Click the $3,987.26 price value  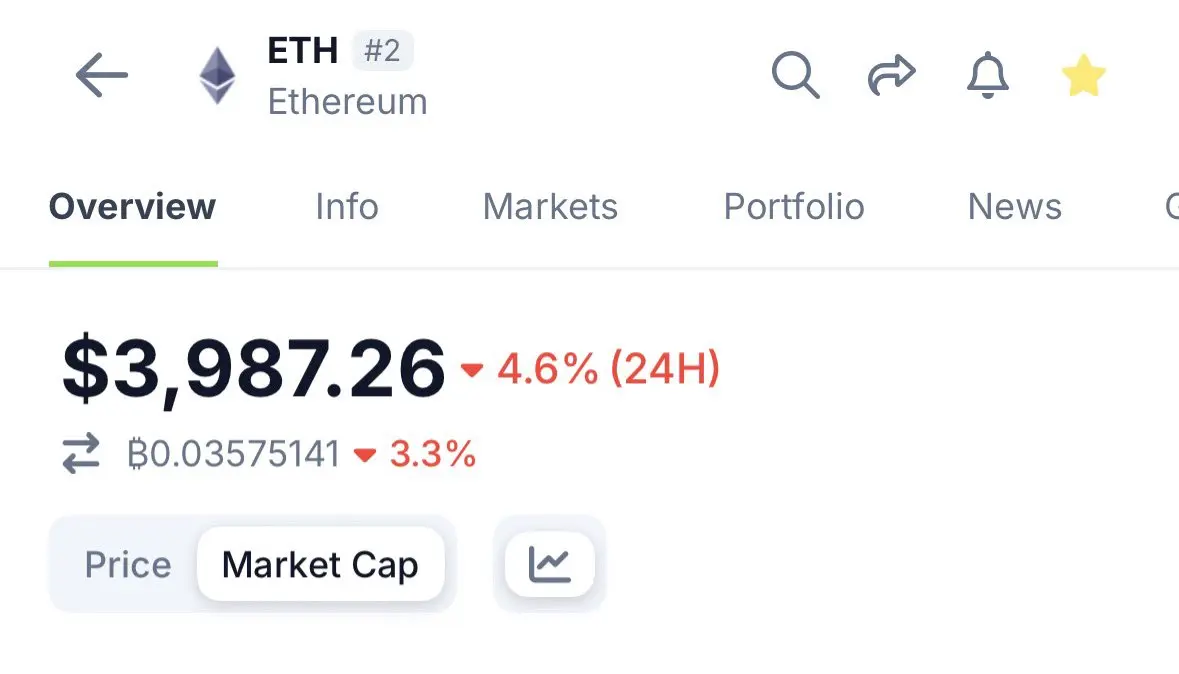(254, 369)
